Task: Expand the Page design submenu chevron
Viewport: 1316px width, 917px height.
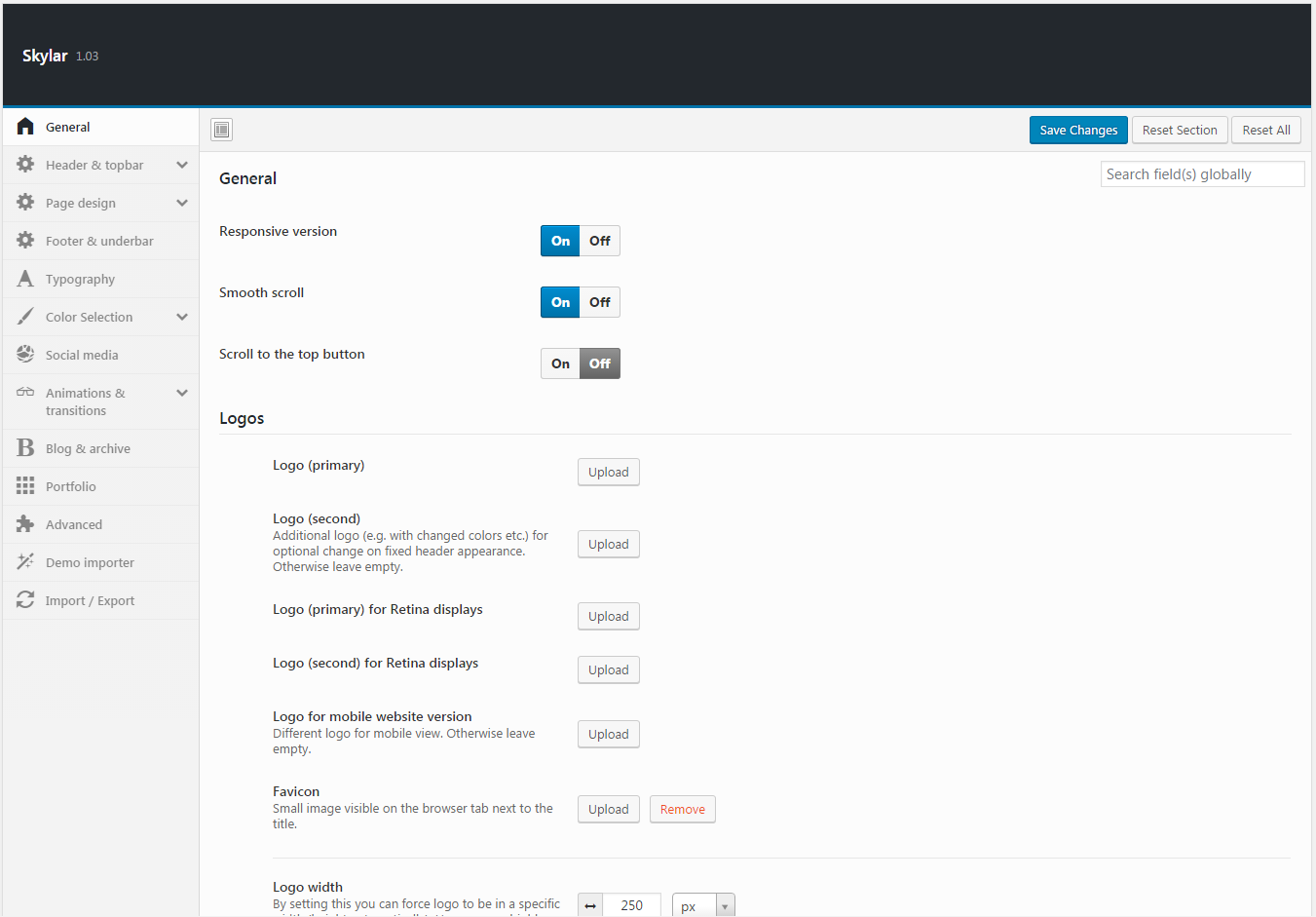Action: point(182,203)
